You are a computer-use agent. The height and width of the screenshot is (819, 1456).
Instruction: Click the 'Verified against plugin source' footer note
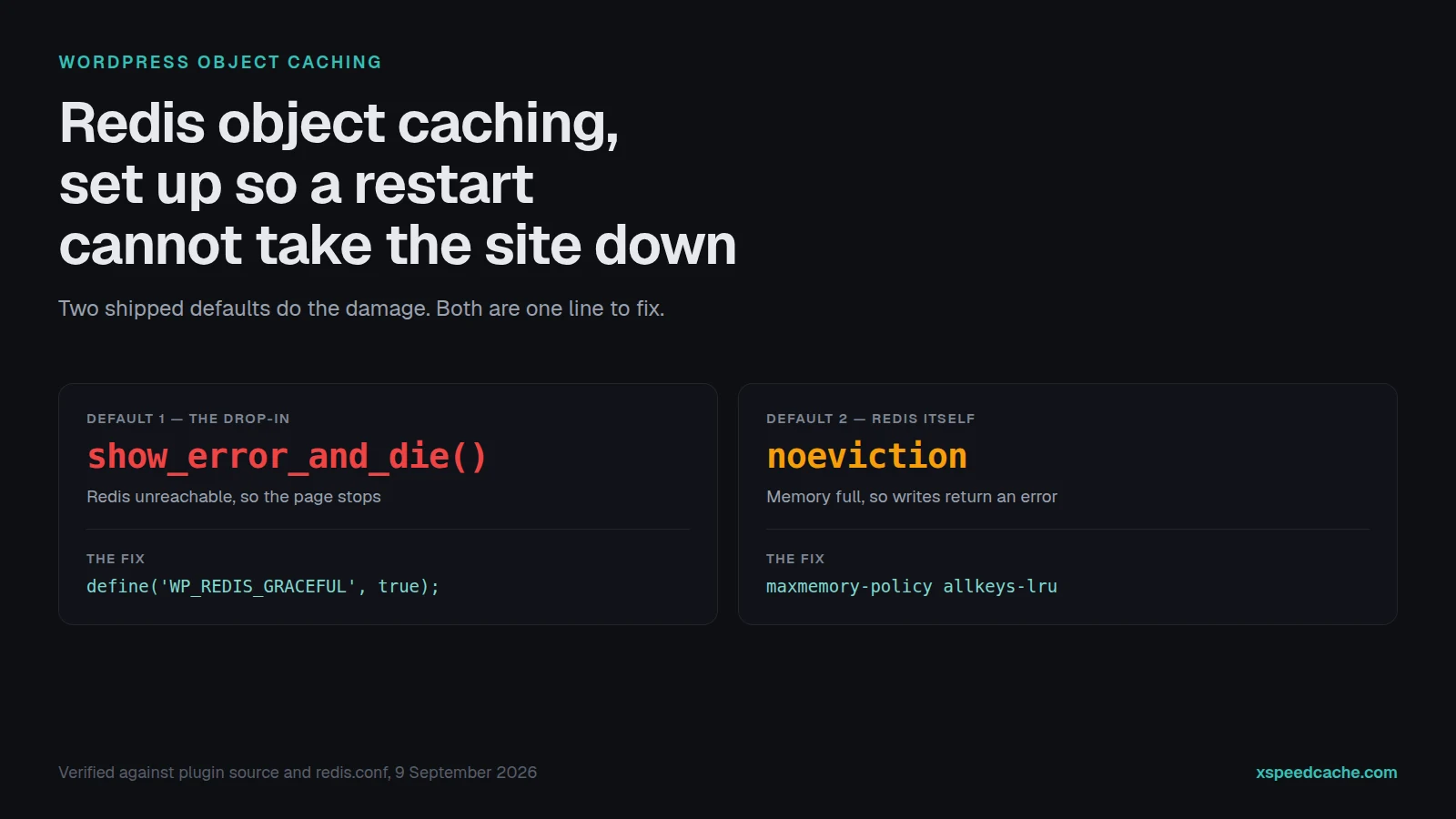point(298,773)
